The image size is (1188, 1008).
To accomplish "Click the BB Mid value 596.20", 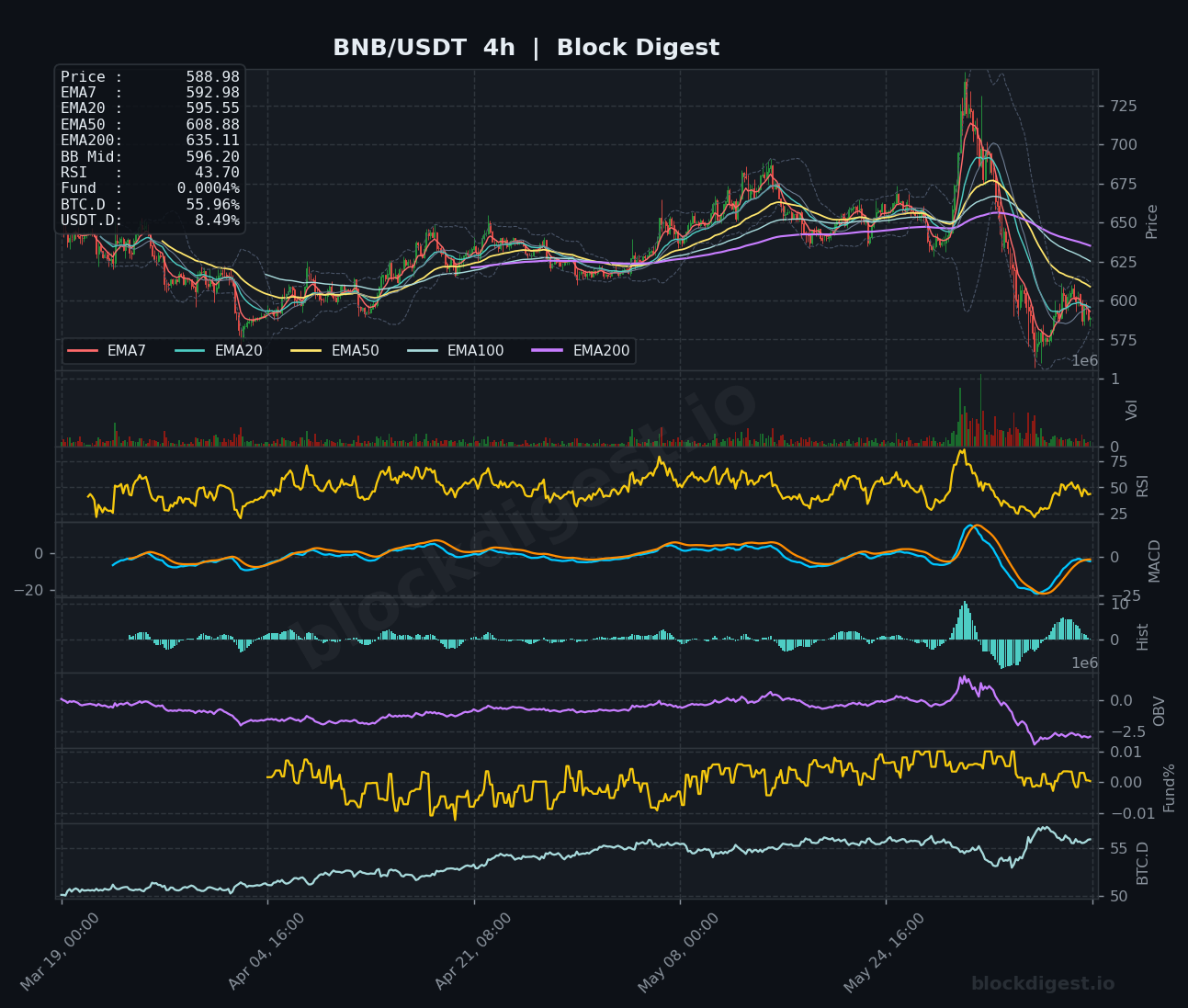I will coord(212,157).
